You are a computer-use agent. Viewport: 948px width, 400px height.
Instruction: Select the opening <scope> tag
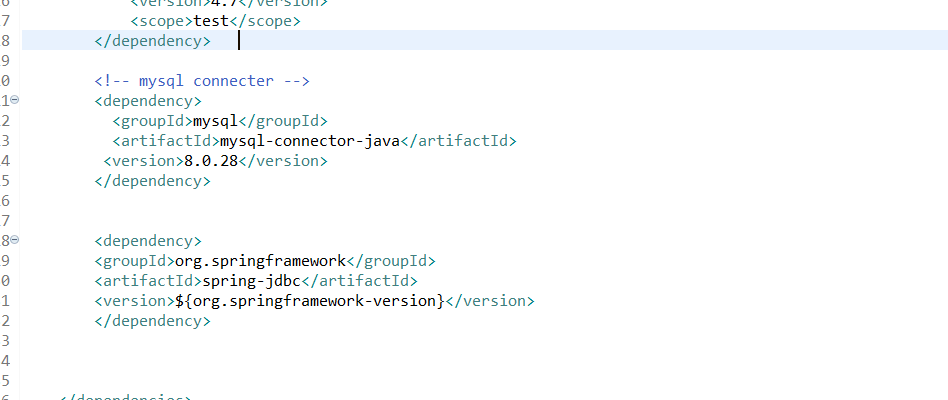[162, 21]
